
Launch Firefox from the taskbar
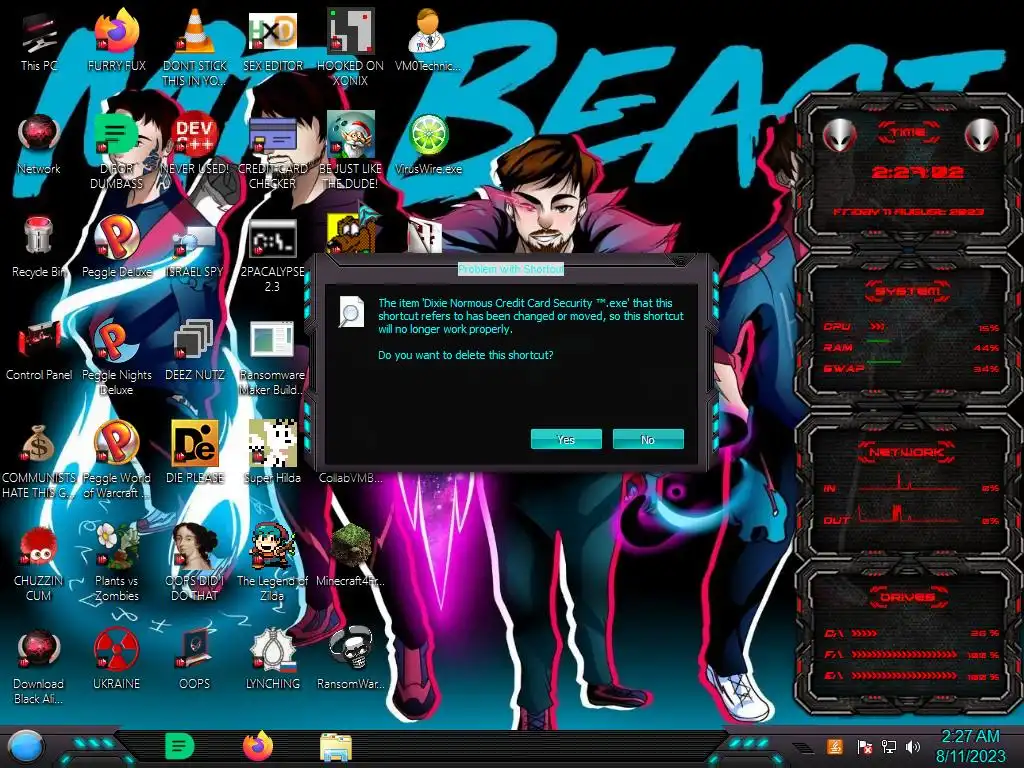(258, 746)
